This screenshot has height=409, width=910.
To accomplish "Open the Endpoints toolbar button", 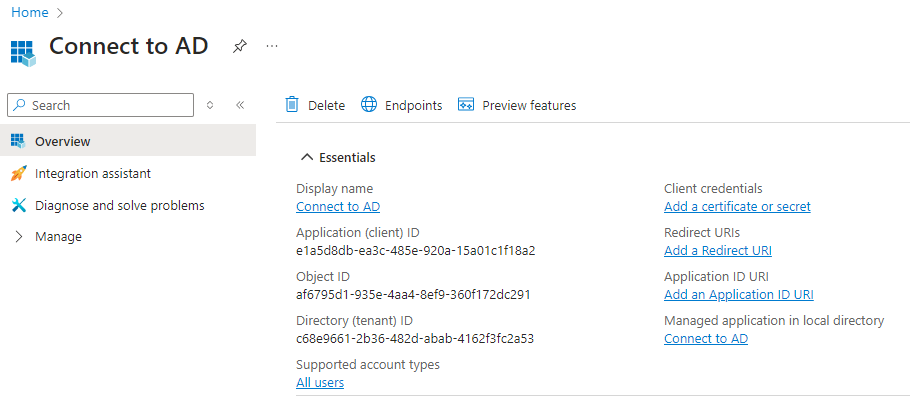I will click(402, 105).
